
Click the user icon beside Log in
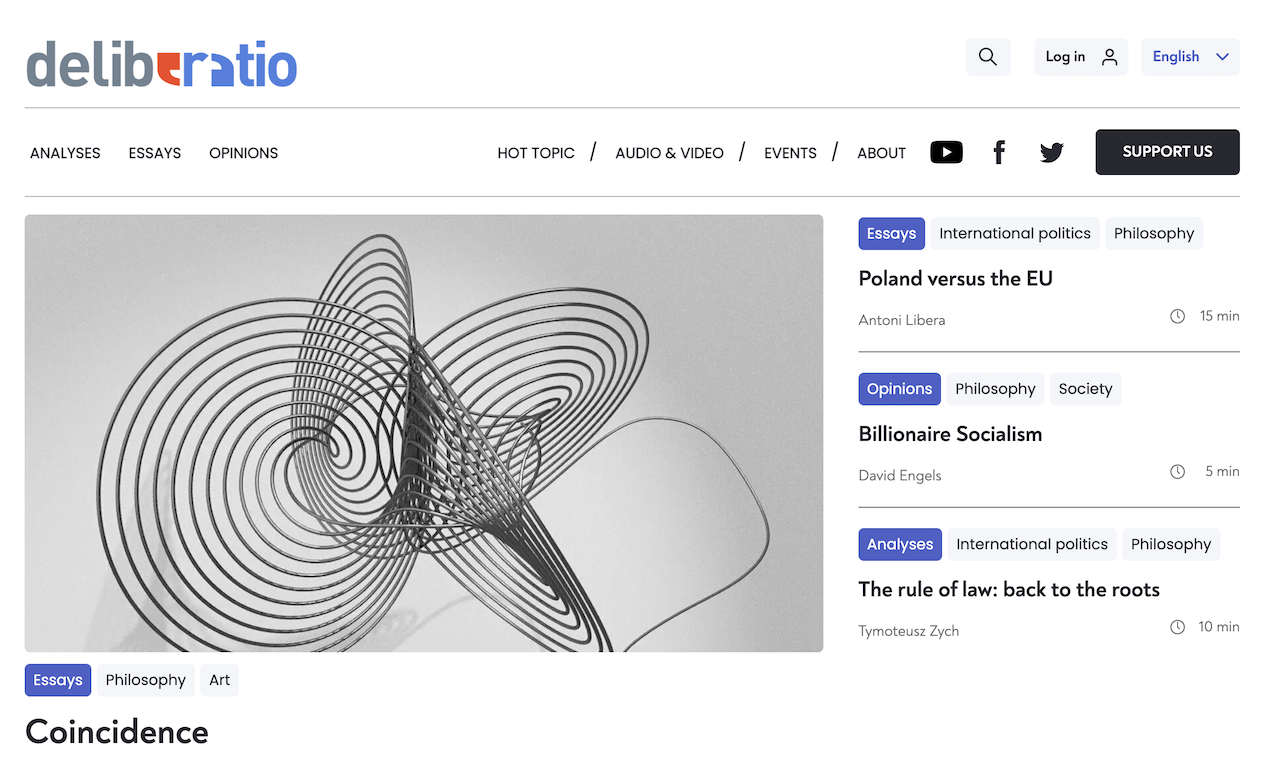tap(1109, 57)
